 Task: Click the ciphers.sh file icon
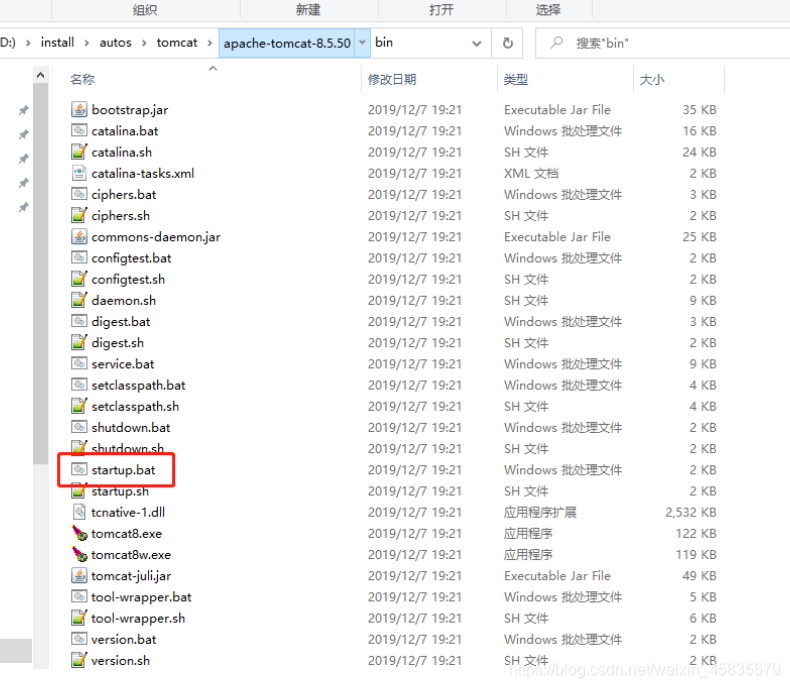click(x=79, y=215)
